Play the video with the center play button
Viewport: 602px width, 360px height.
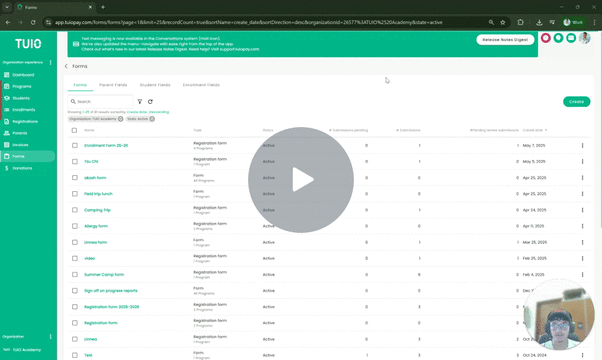click(x=301, y=180)
